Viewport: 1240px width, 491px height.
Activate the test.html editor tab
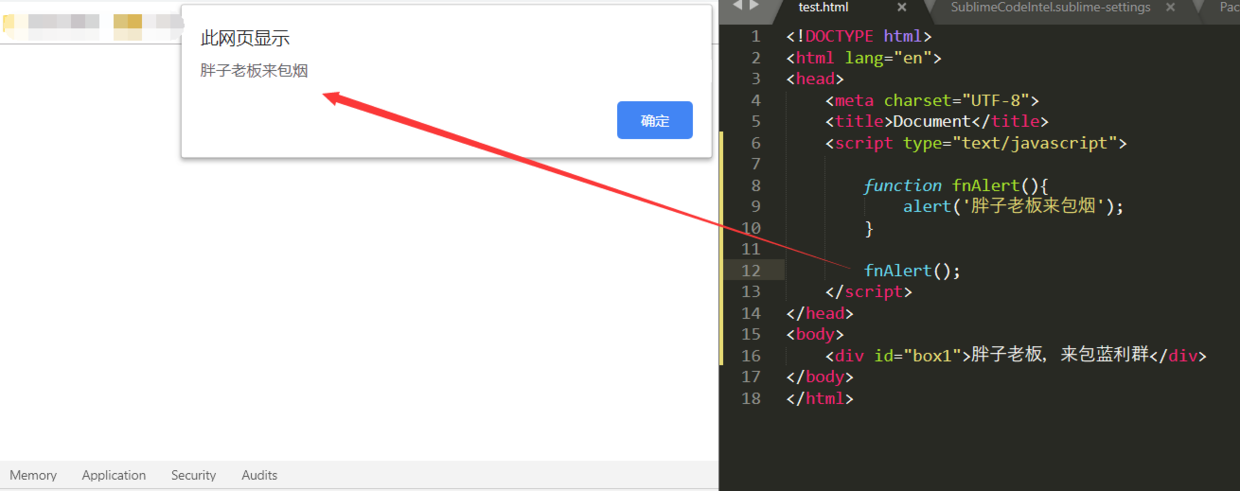click(824, 7)
